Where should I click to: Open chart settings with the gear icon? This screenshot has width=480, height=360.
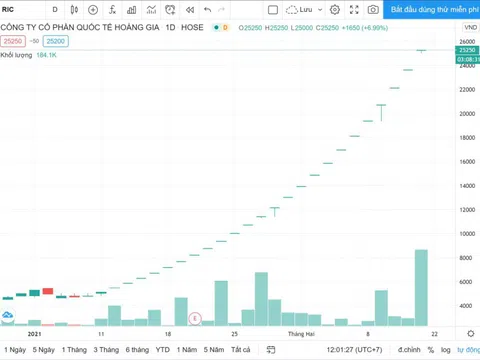point(335,10)
